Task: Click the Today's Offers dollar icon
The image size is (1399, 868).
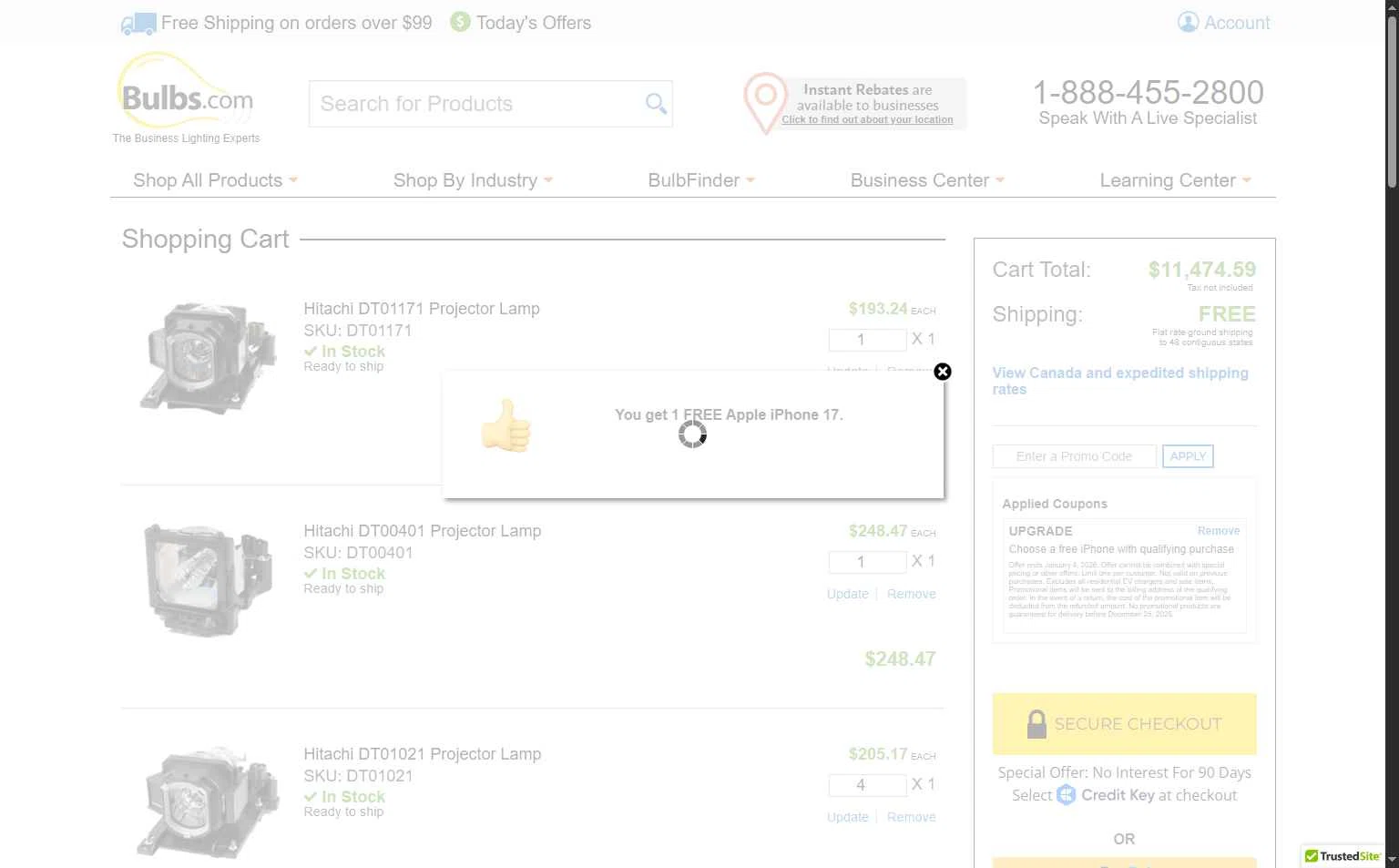Action: [x=460, y=22]
